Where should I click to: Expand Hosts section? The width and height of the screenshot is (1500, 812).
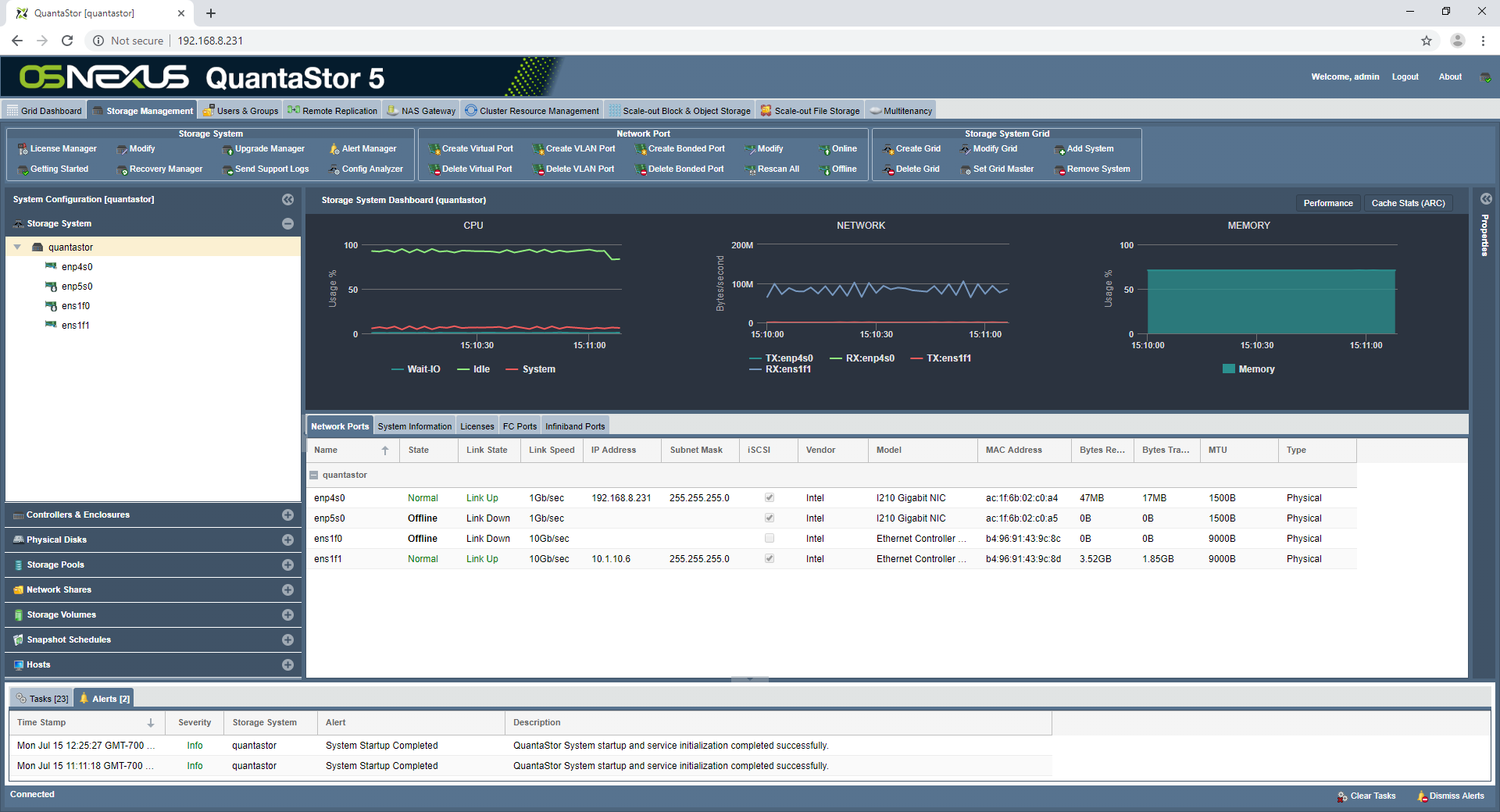(x=287, y=664)
